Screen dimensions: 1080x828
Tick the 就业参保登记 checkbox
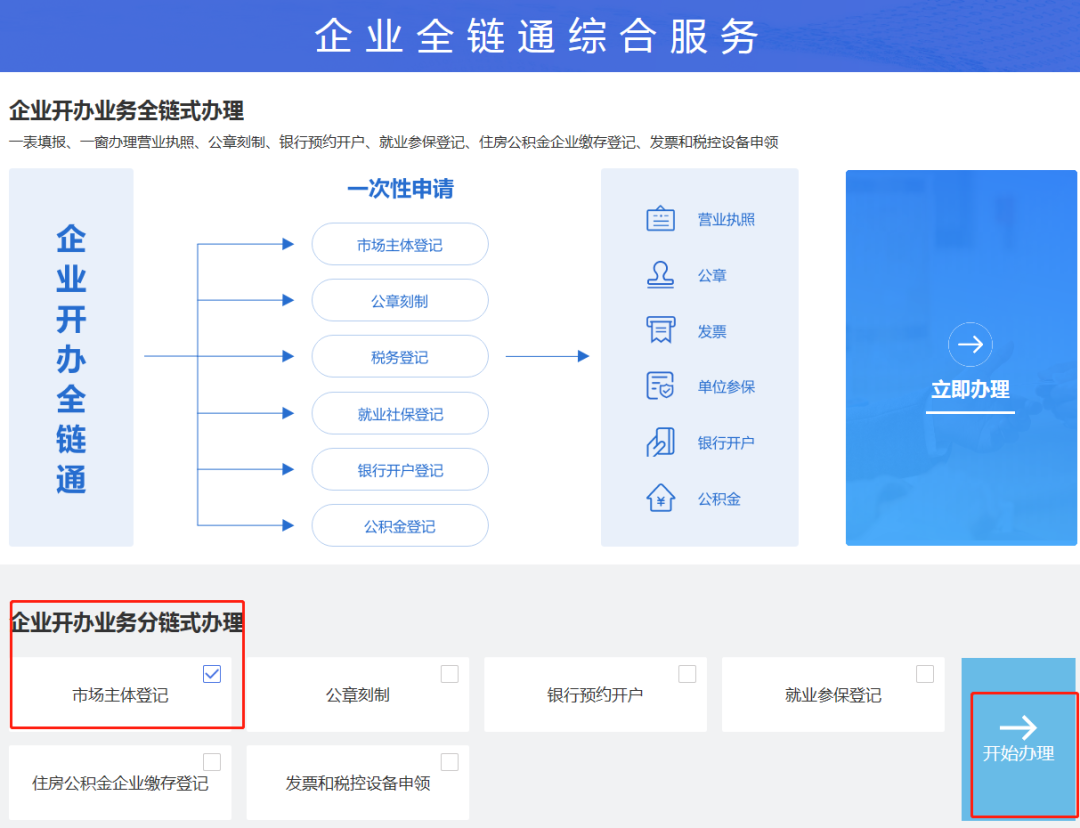pos(925,674)
